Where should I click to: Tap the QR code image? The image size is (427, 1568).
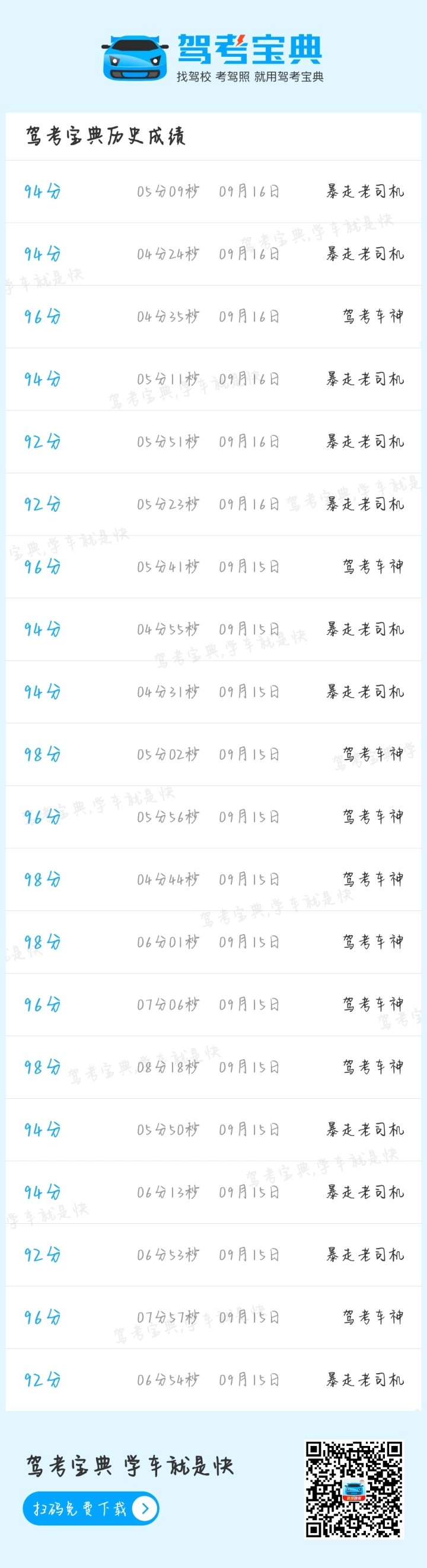[x=354, y=1489]
